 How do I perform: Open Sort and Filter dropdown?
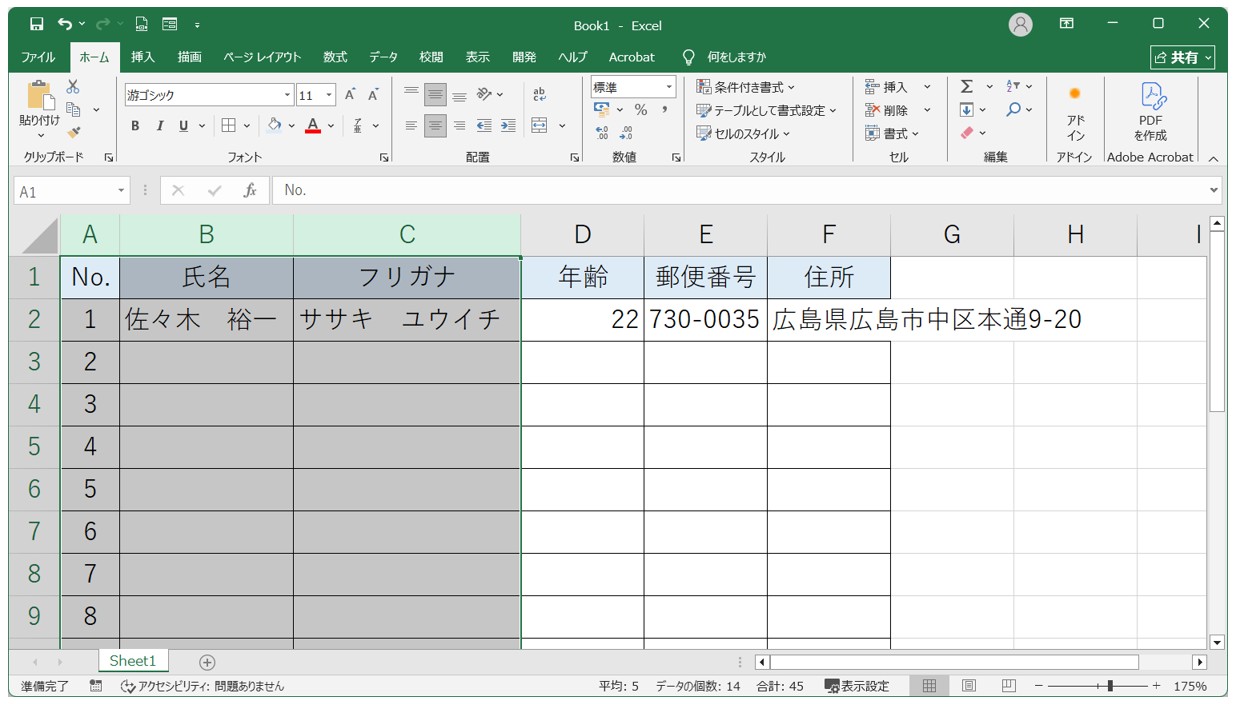(x=1019, y=87)
